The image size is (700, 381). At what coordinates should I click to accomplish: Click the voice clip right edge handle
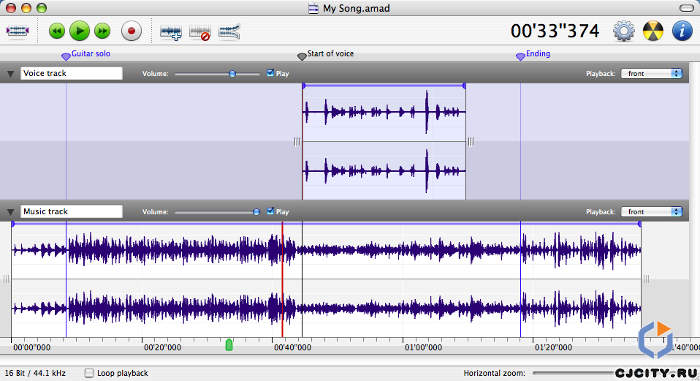(470, 142)
